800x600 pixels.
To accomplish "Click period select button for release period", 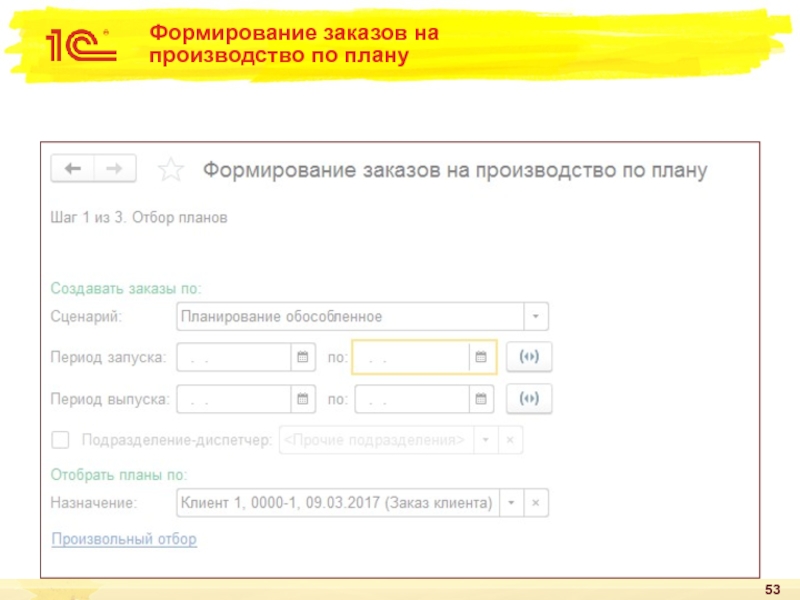I will [530, 399].
